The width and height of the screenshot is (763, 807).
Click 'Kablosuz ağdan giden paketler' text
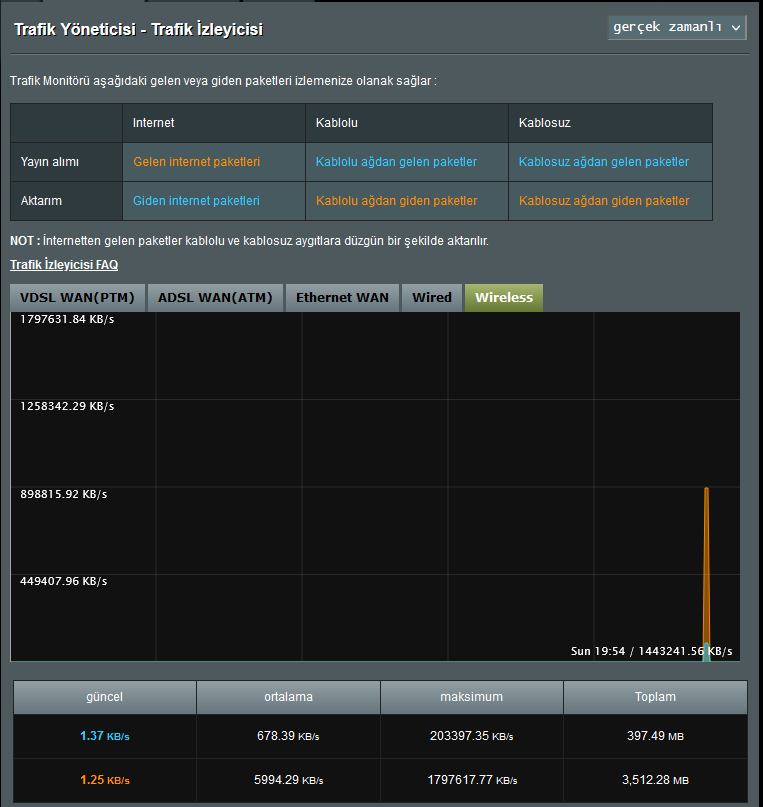coord(604,201)
